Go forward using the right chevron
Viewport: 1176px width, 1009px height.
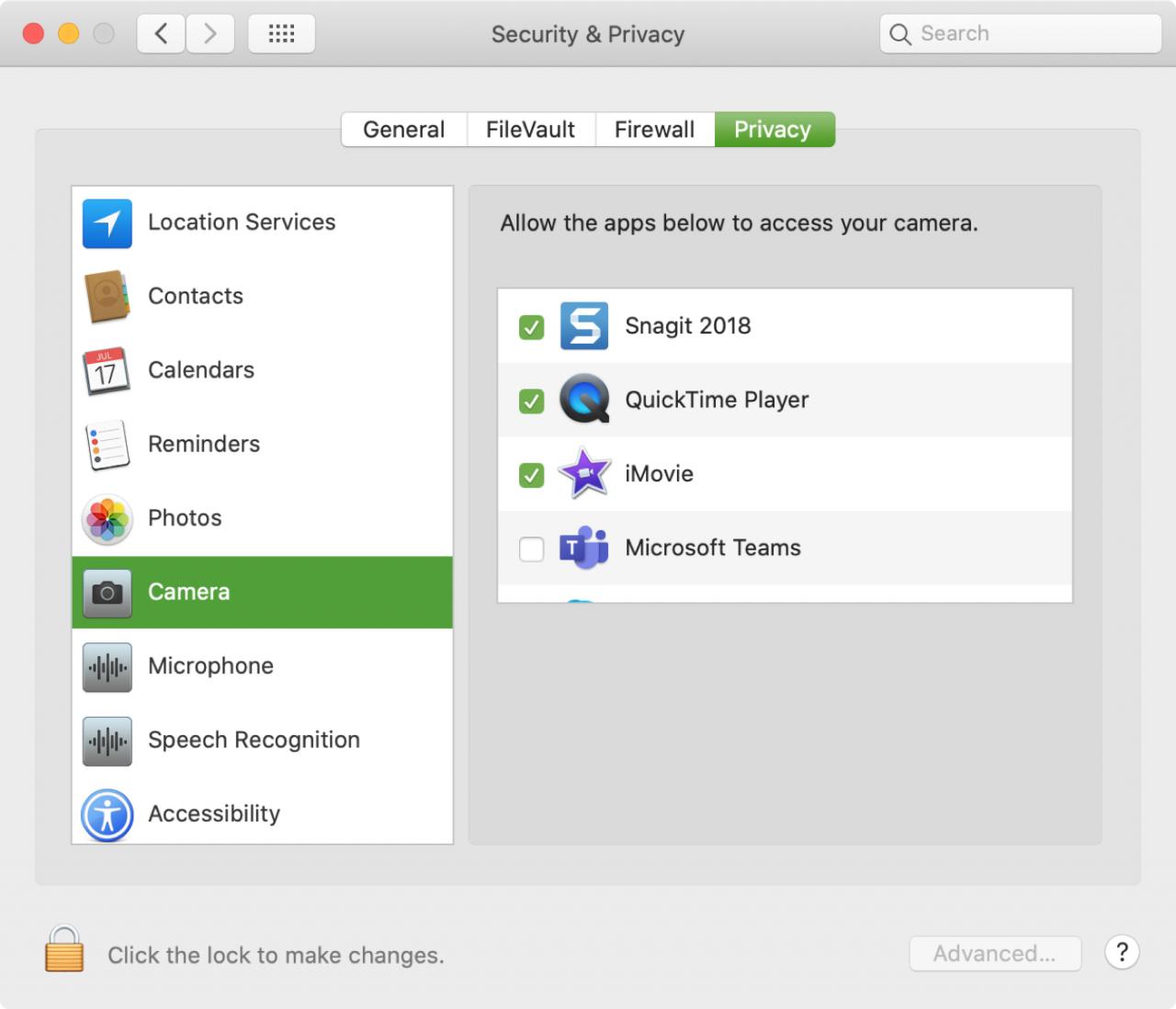209,34
